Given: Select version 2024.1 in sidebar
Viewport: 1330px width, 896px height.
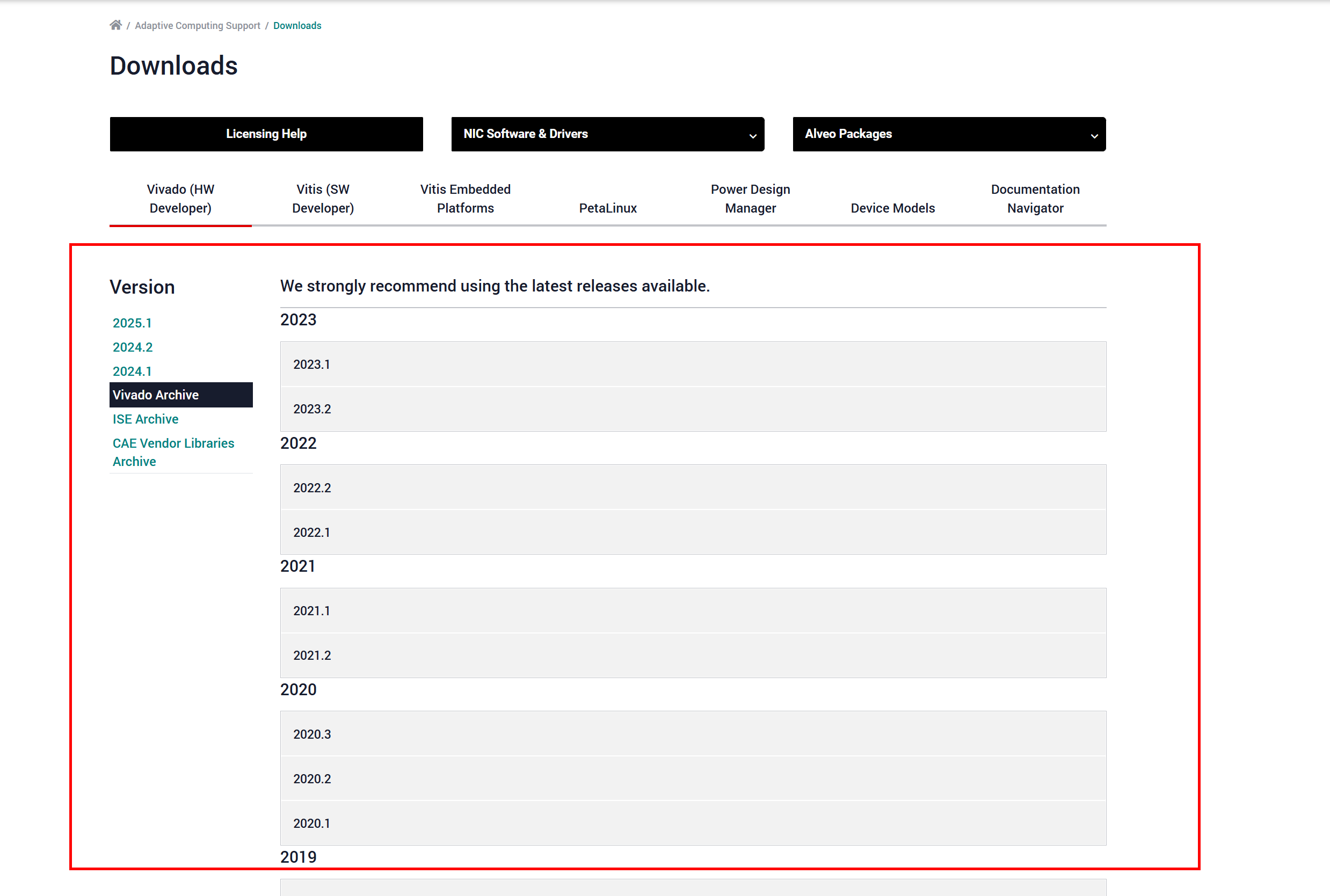Looking at the screenshot, I should [x=132, y=371].
